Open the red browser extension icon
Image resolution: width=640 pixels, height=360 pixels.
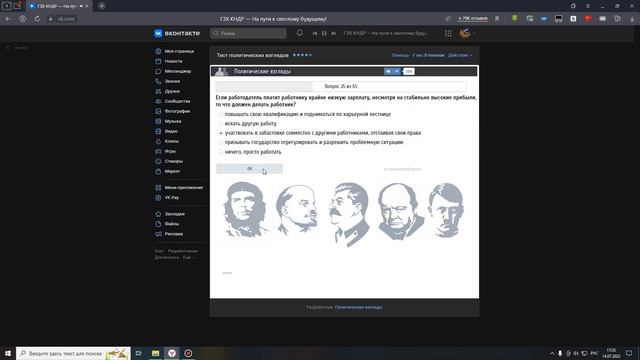(588, 19)
